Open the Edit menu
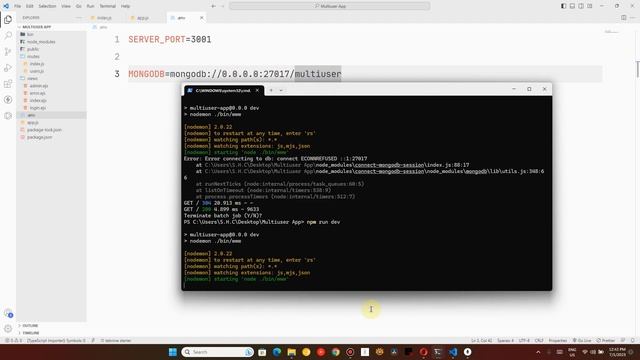The image size is (640, 360). click(x=30, y=6)
